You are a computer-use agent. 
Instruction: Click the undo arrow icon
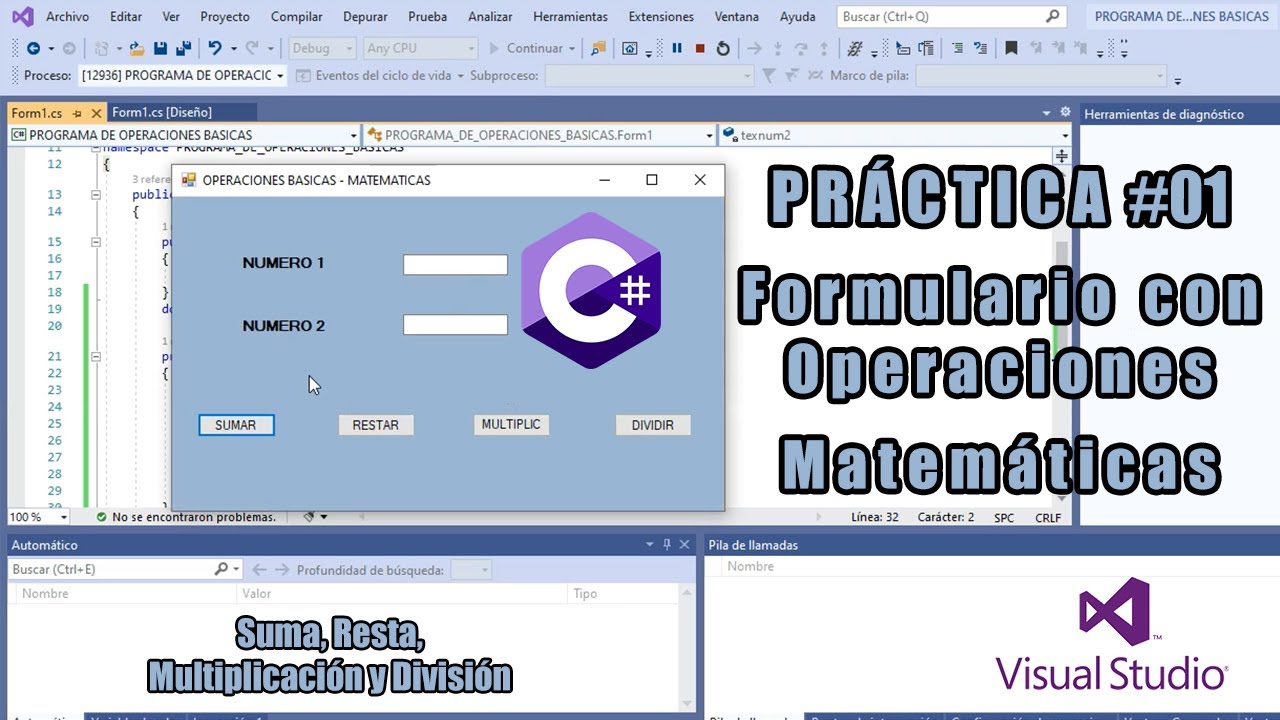[214, 48]
